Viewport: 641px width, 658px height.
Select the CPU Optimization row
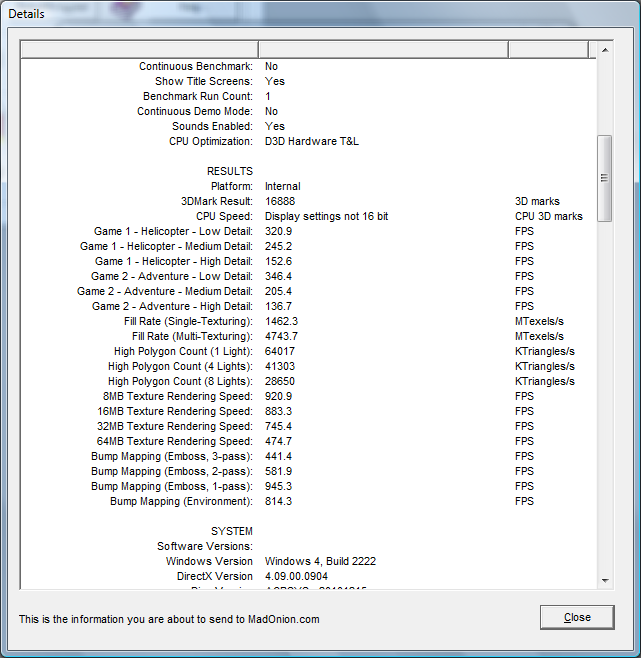click(x=211, y=141)
